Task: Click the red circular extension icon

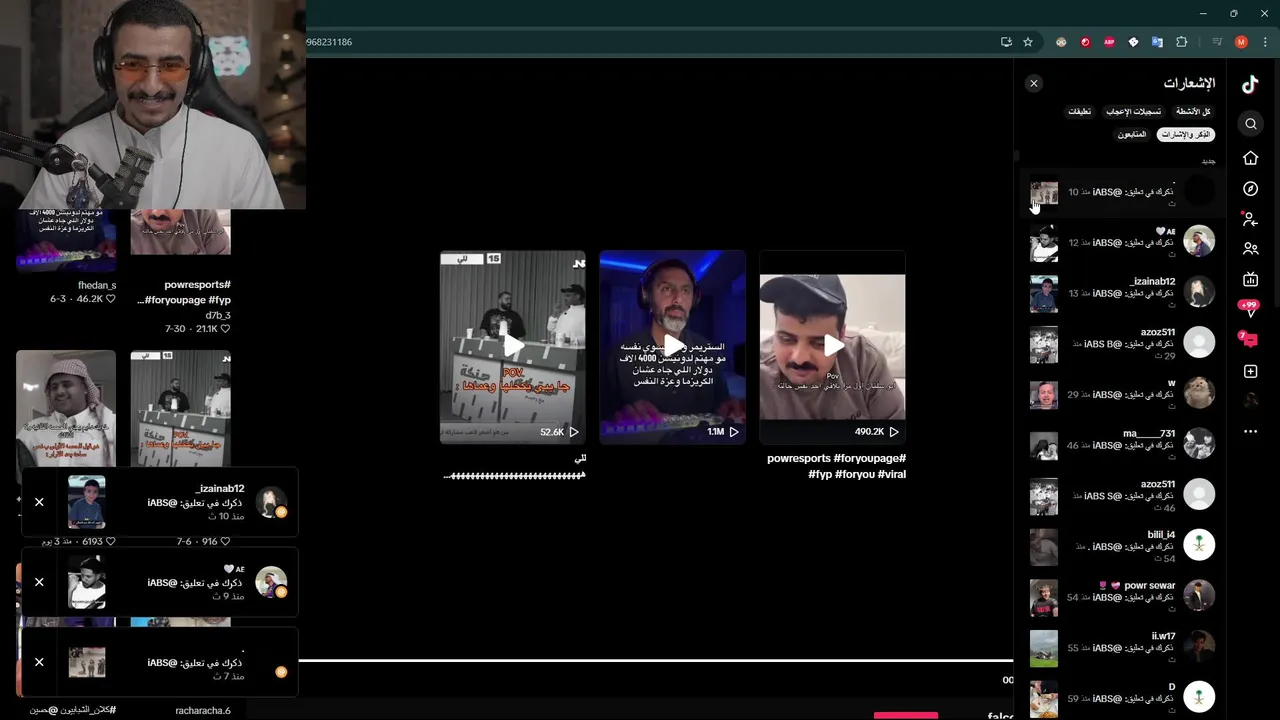Action: click(1085, 42)
